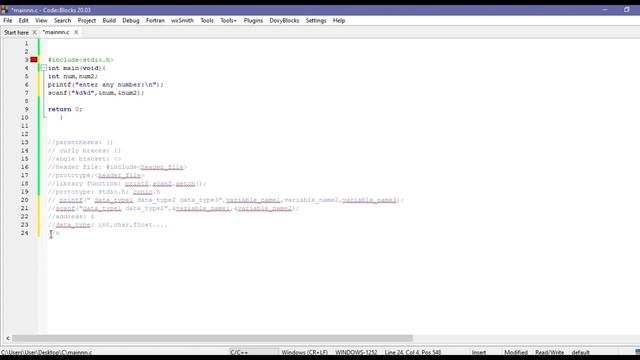Viewport: 640px width, 360px height.
Task: Place cursor in 'int num,num2;' line
Action: (x=73, y=76)
